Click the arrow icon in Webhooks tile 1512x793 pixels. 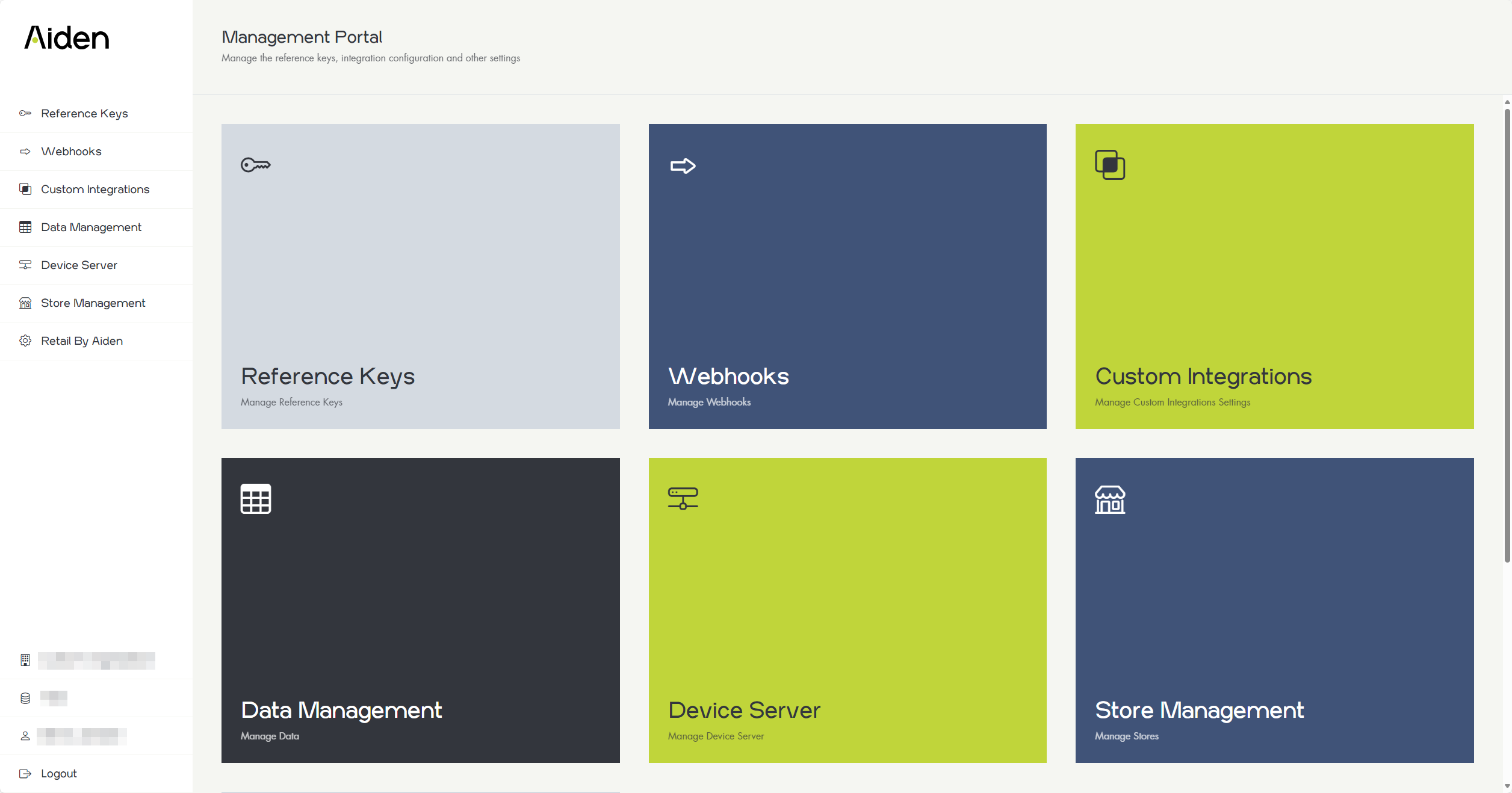[x=683, y=166]
